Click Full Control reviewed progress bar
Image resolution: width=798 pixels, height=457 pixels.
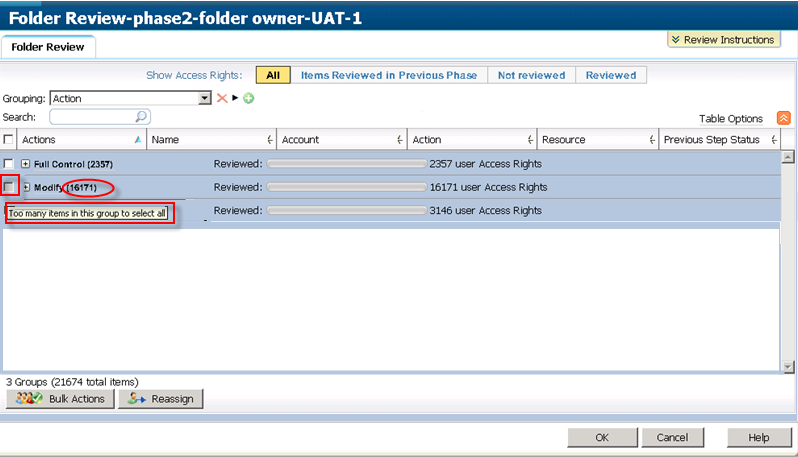click(x=347, y=164)
